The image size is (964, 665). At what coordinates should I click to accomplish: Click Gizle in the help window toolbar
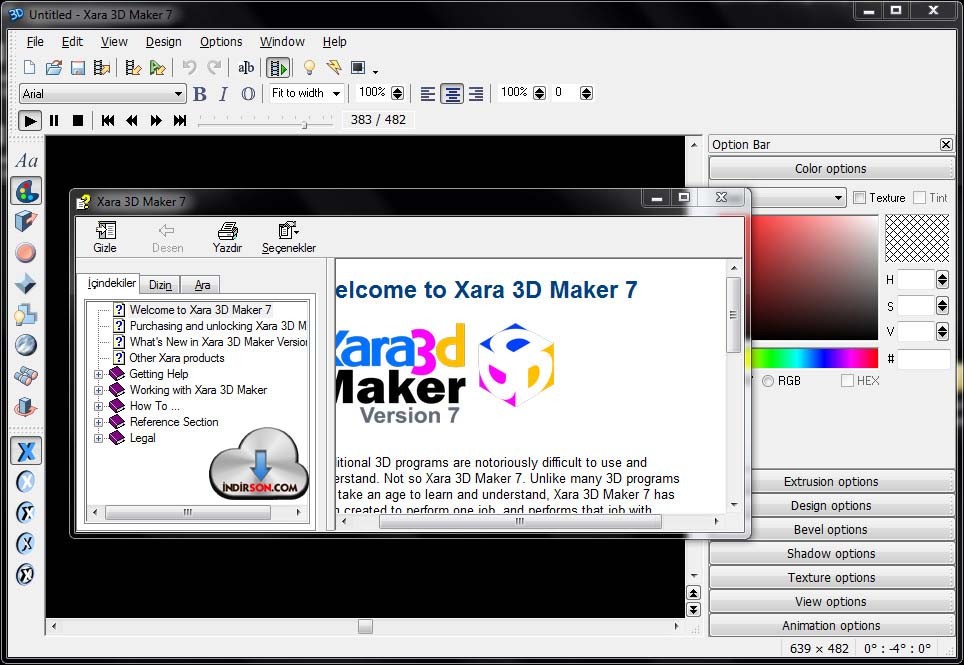(x=105, y=237)
